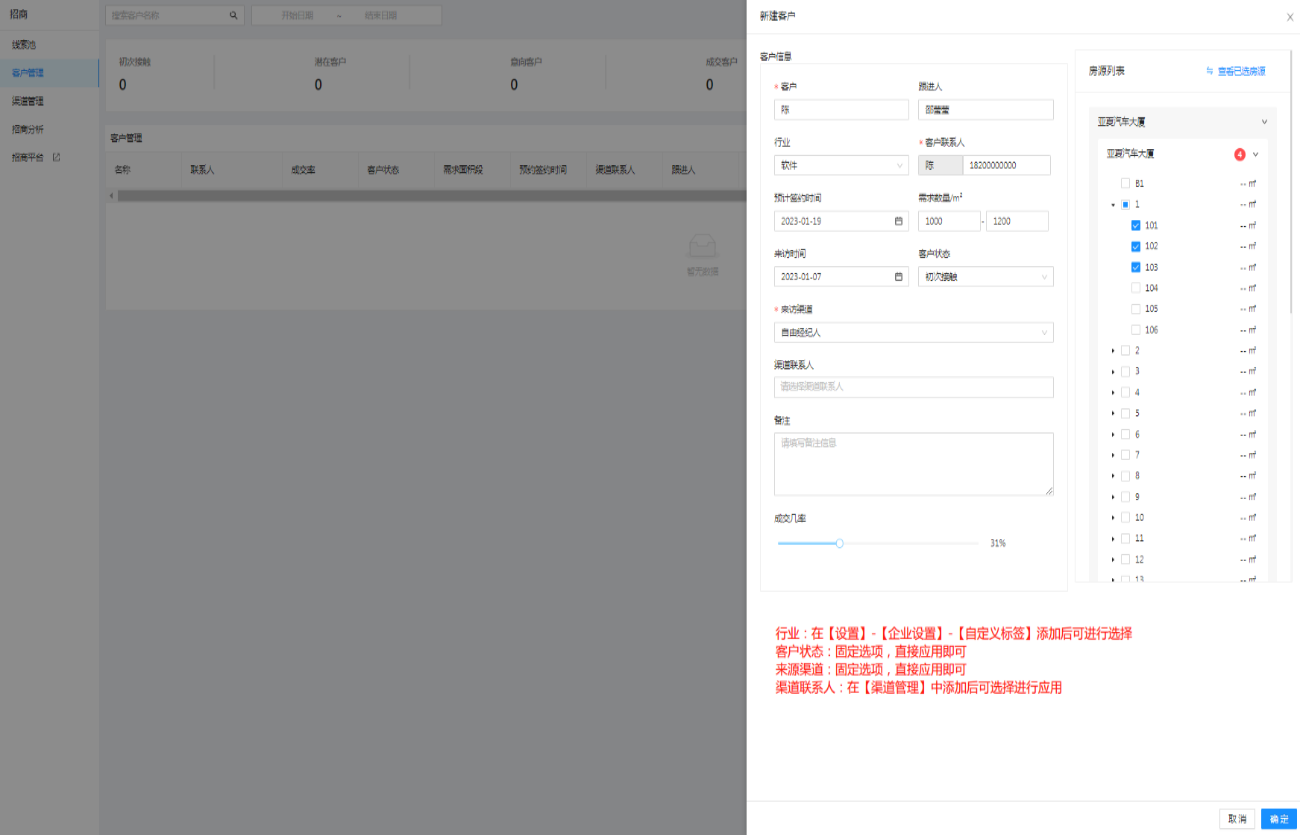This screenshot has height=835, width=1300.
Task: Select 客户管理 in the sidebar
Action: pos(49,73)
